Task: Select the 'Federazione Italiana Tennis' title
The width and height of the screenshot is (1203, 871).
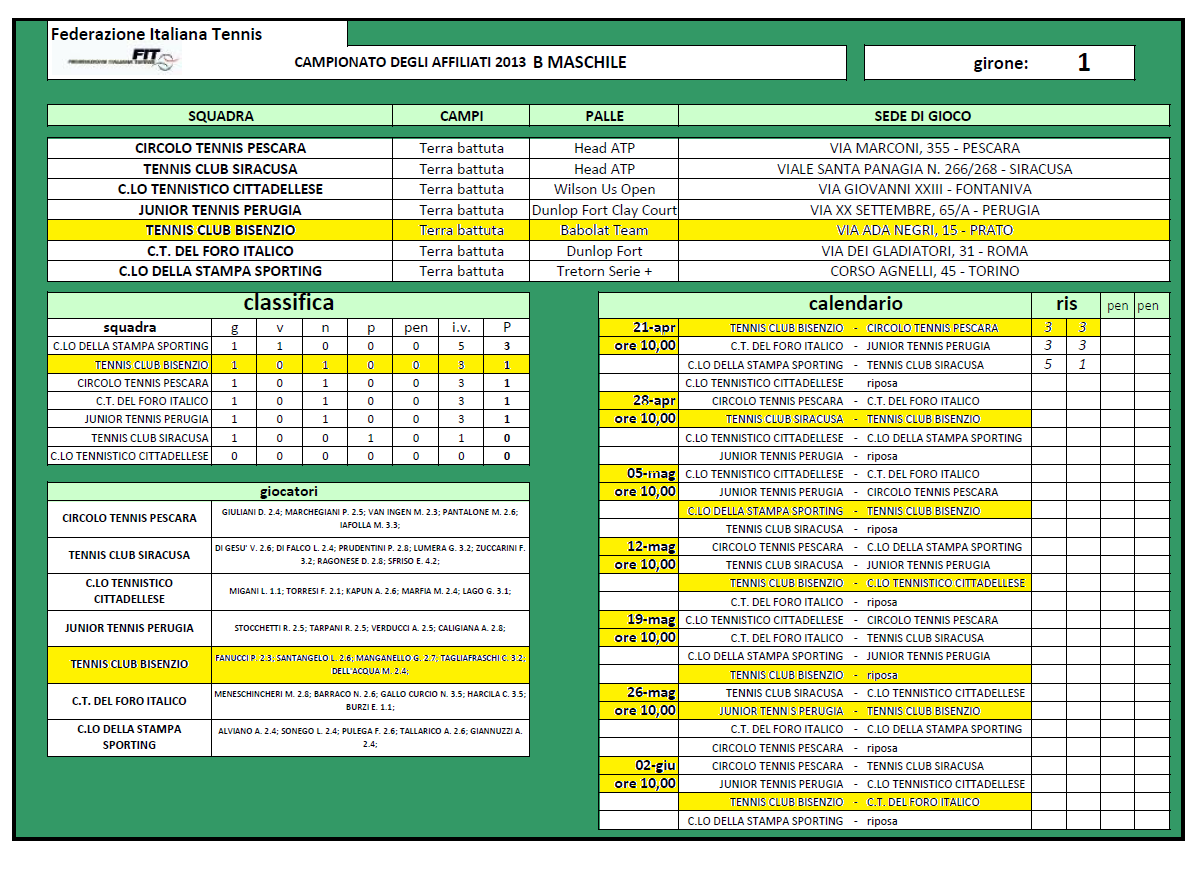Action: coord(156,34)
